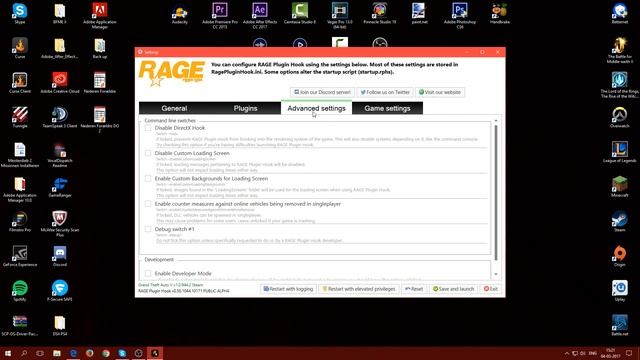Viewport: 640px width, 360px height.
Task: Click Restart with logging button
Action: pos(289,289)
